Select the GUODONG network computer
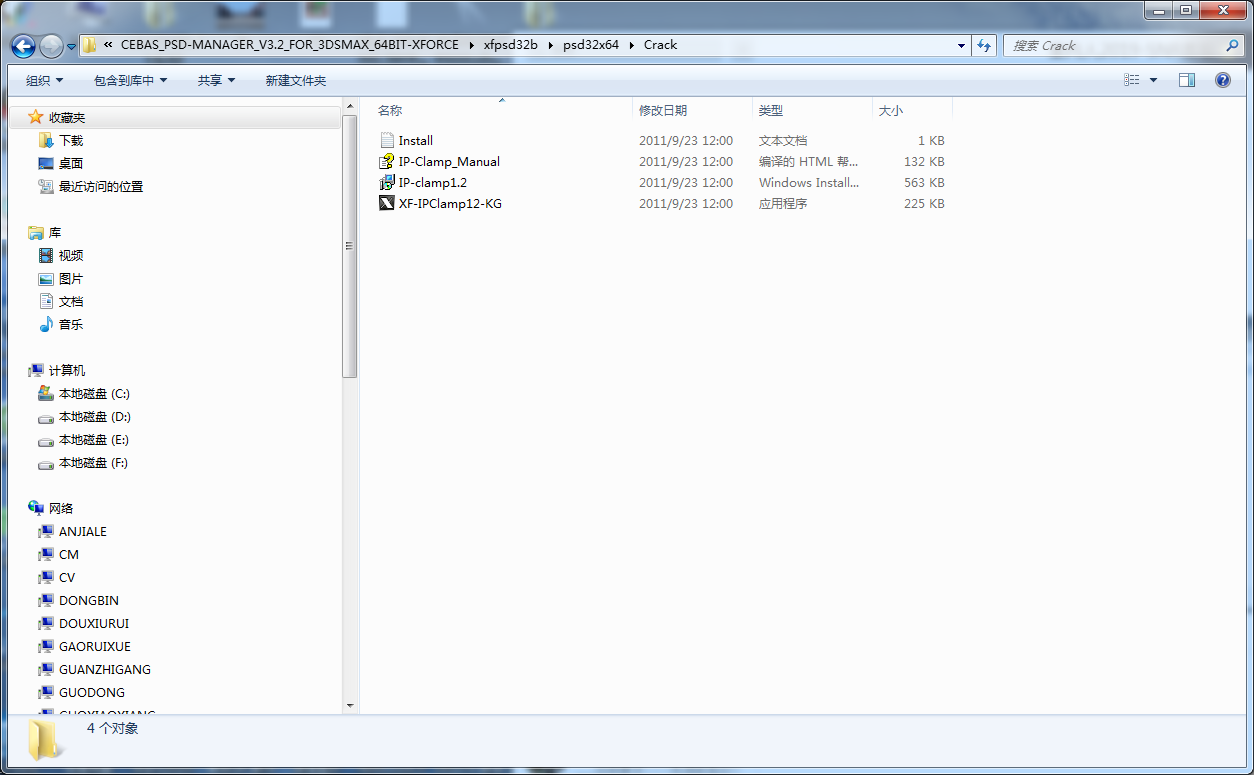The height and width of the screenshot is (775, 1254). 92,692
